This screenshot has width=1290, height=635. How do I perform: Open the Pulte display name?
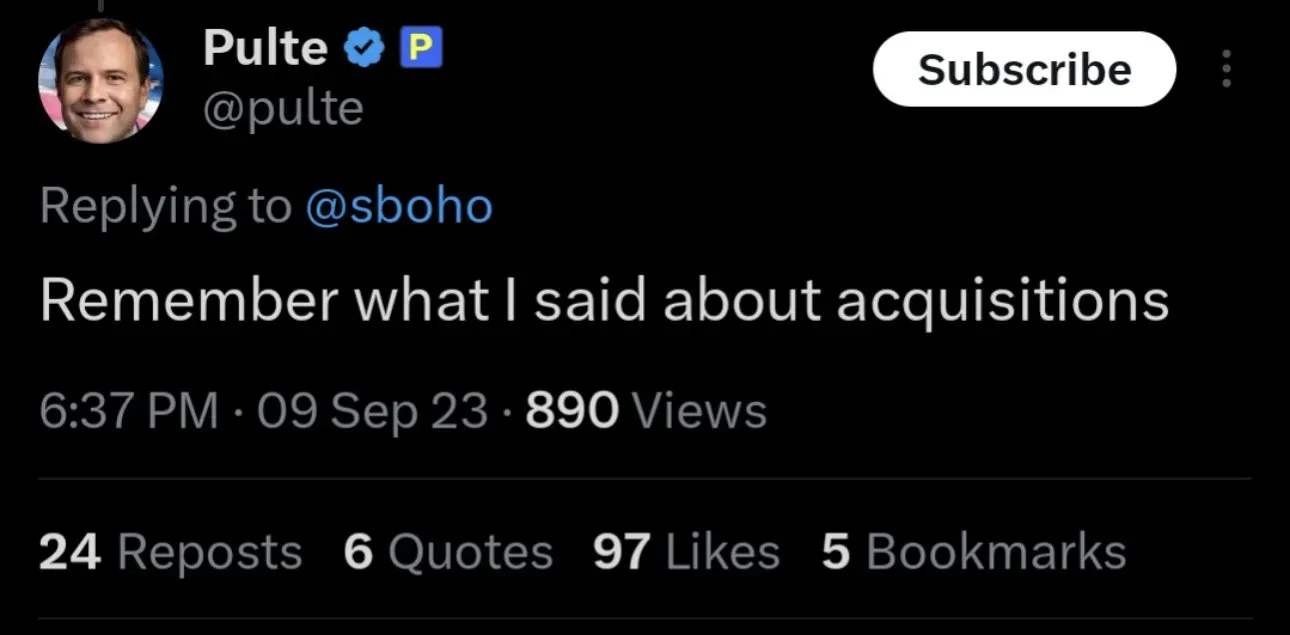tap(265, 47)
